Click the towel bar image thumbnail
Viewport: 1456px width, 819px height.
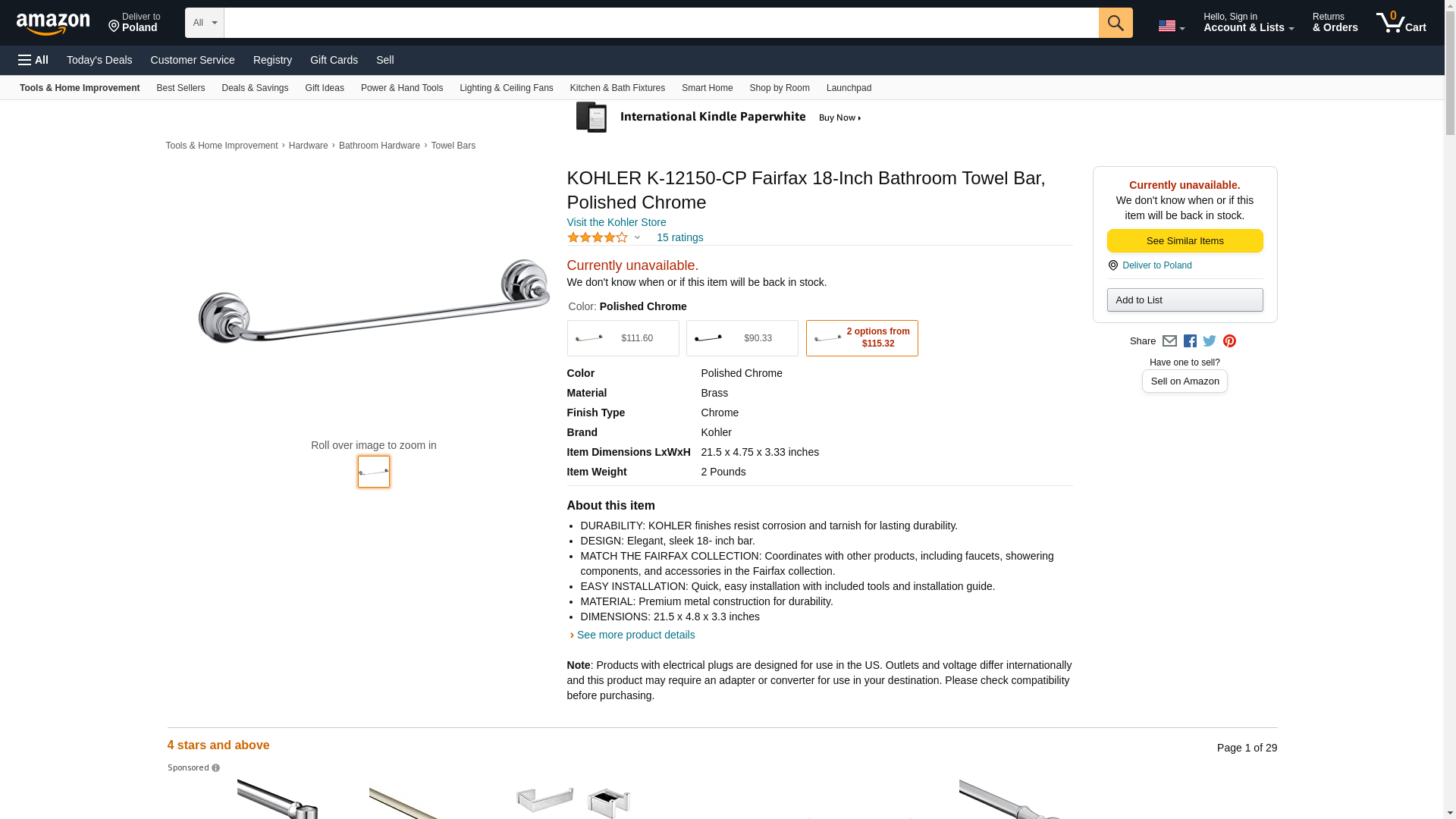373,472
